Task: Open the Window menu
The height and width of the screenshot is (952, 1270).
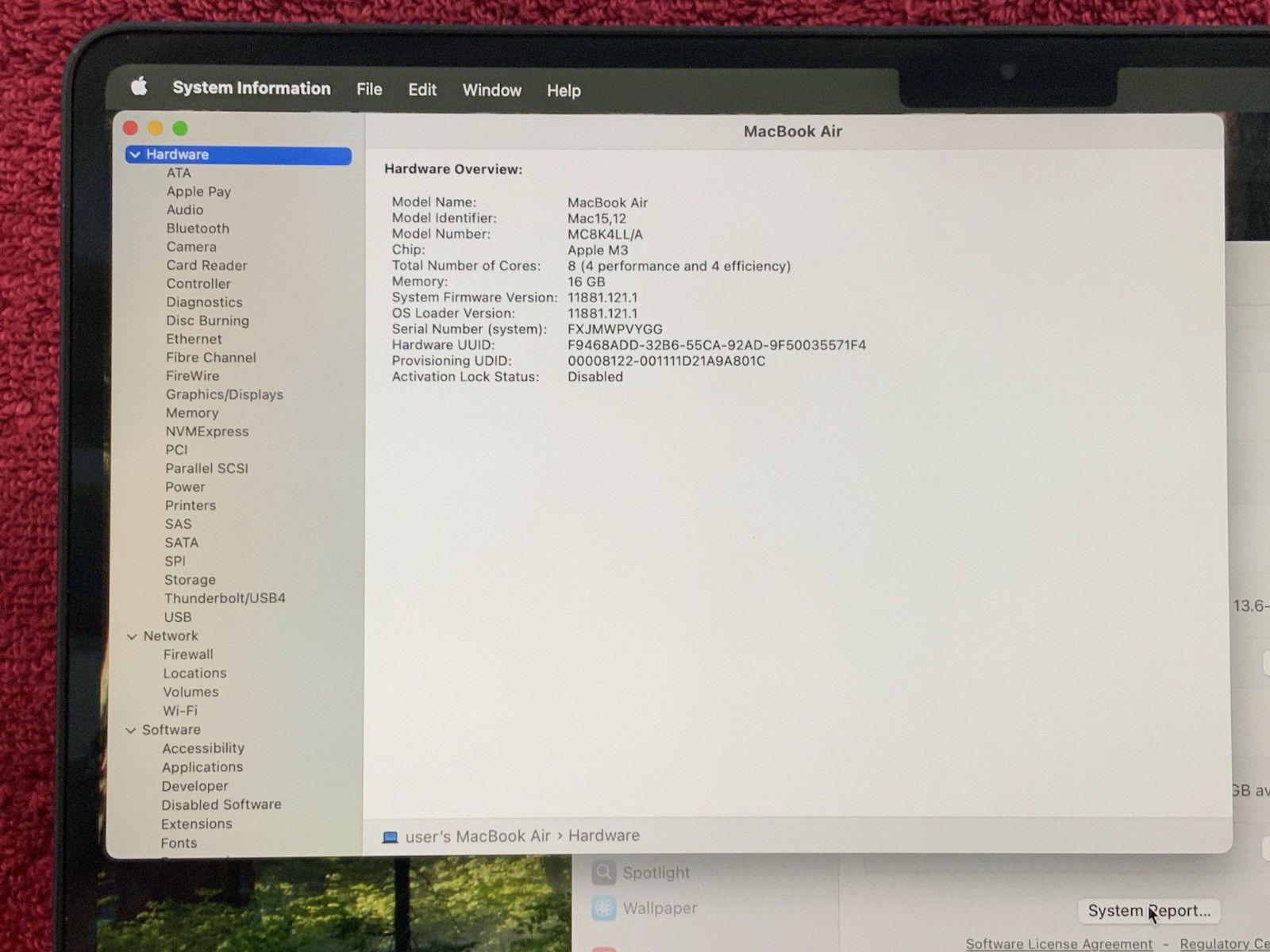Action: click(x=492, y=90)
